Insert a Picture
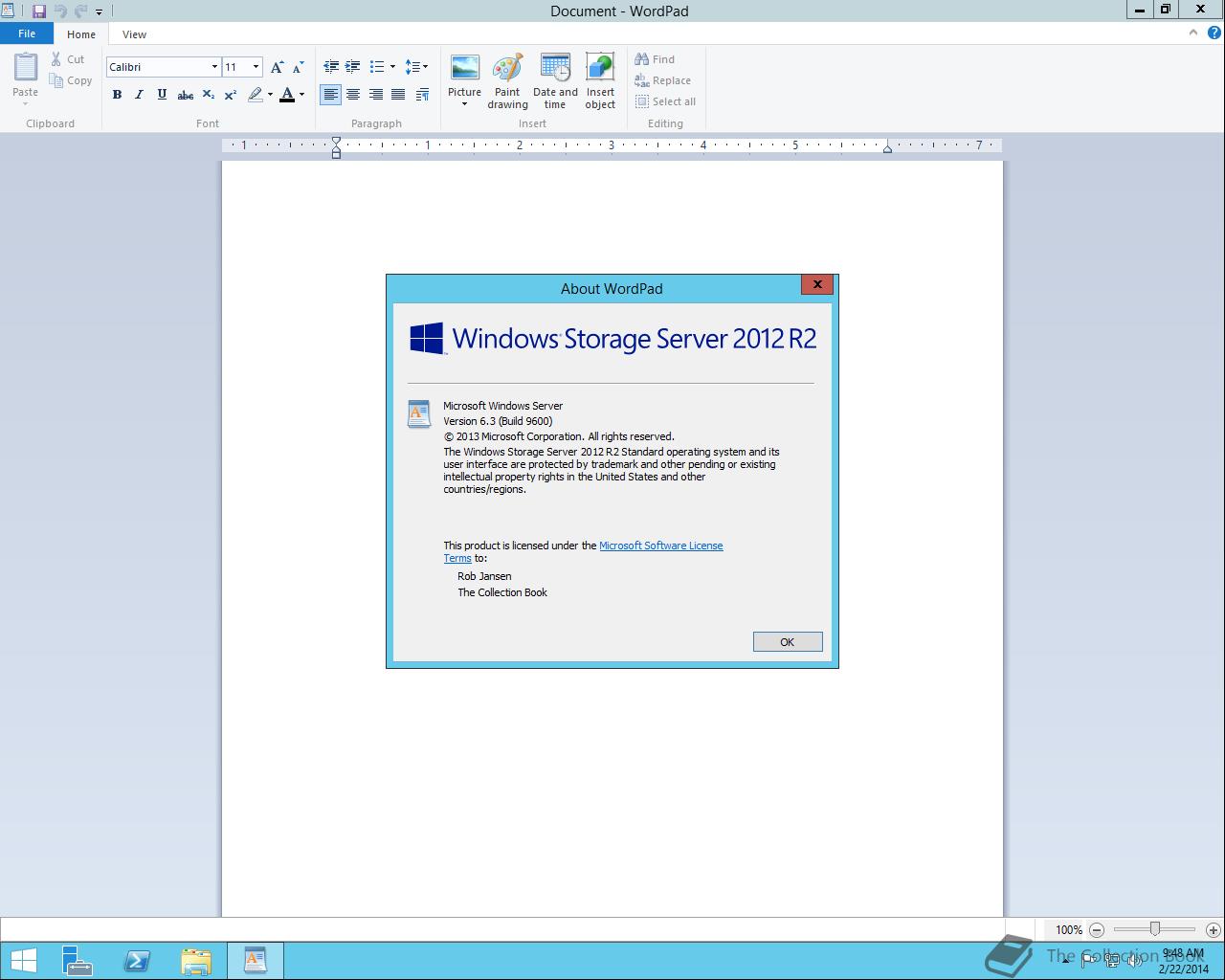This screenshot has height=980, width=1225. (x=464, y=75)
